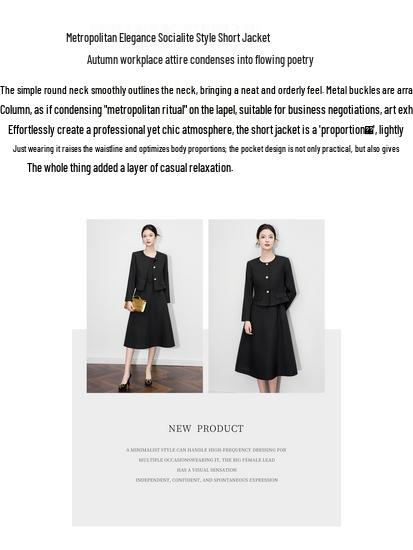Click the 'metropolitan ritual' description line

pos(206,110)
